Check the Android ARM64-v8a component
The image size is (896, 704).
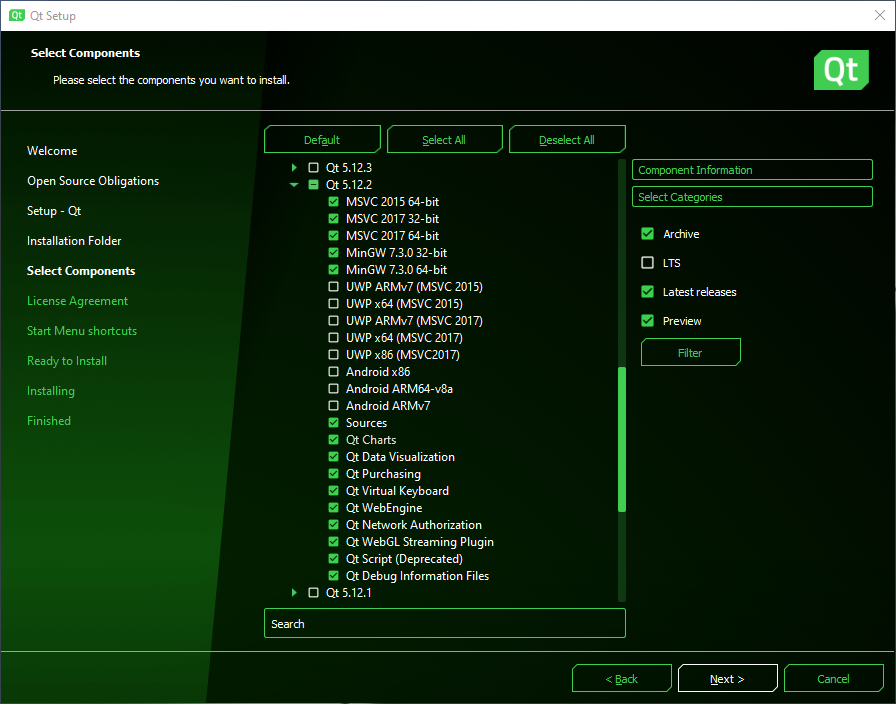(334, 389)
